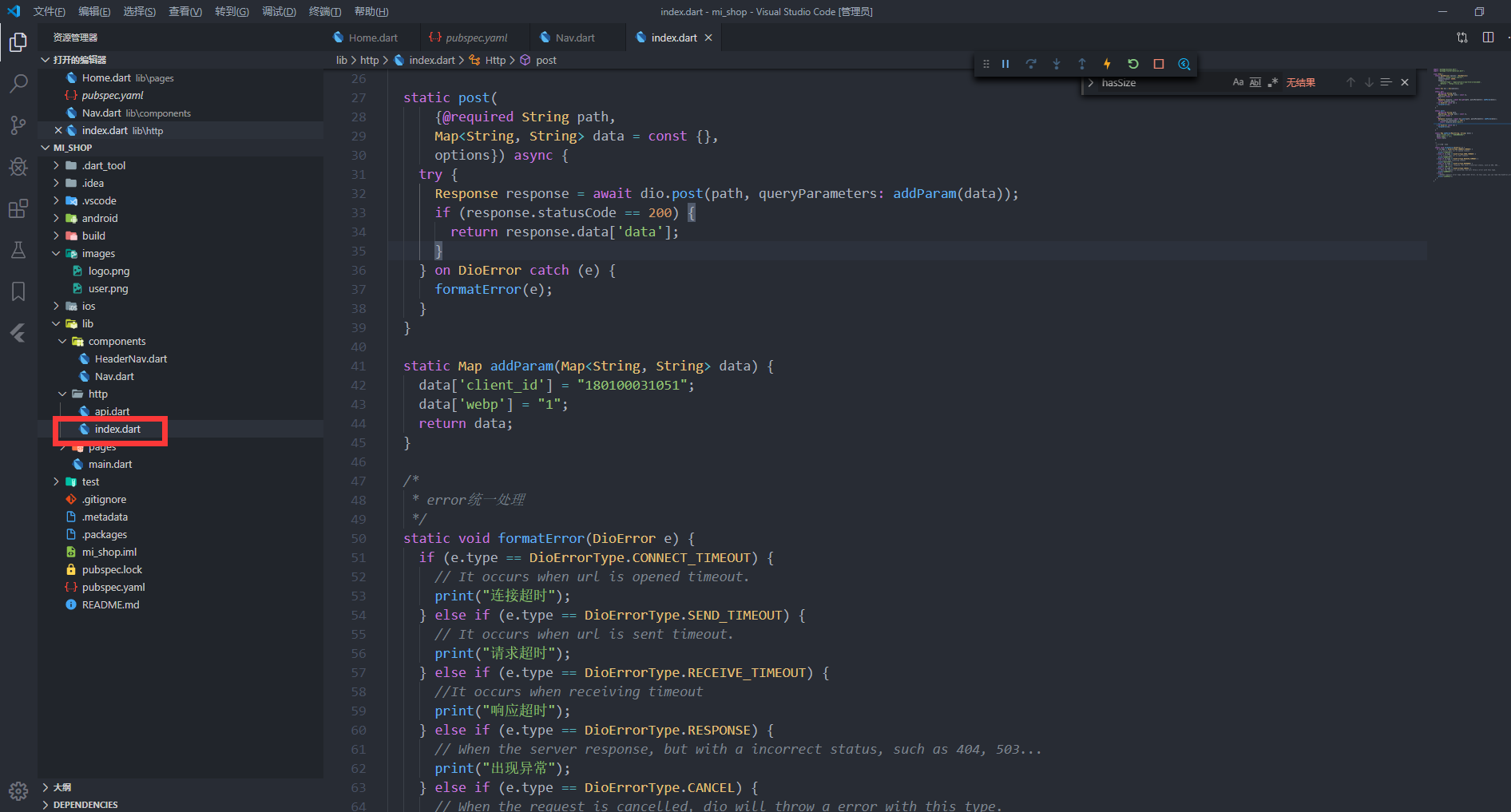Open the Flutter view in activity bar
This screenshot has width=1511, height=812.
18,333
